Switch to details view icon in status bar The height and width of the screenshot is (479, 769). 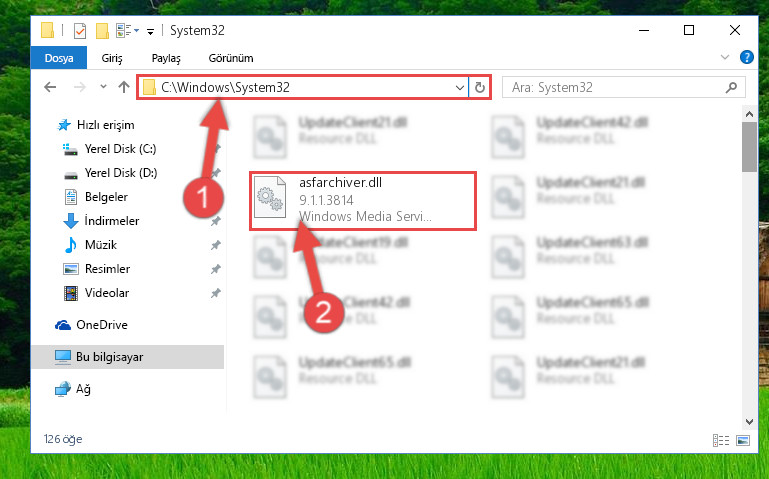pos(720,440)
